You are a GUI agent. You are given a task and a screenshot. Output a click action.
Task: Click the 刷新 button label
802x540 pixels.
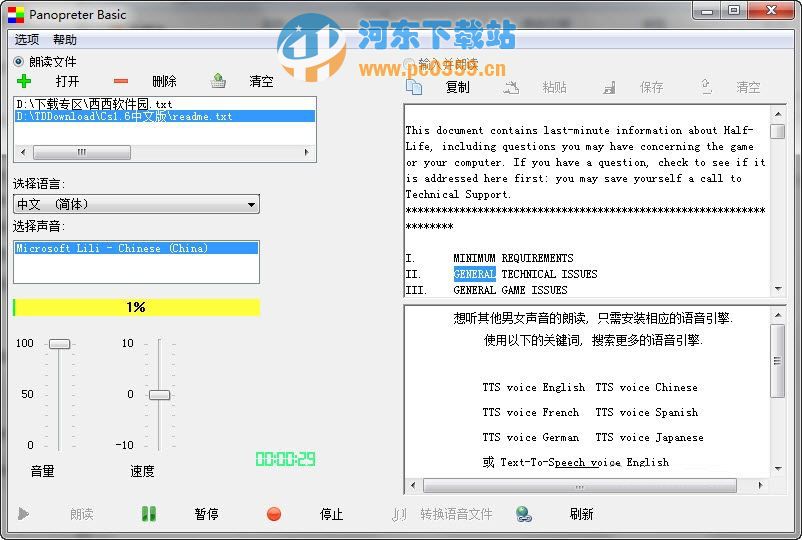[x=582, y=514]
